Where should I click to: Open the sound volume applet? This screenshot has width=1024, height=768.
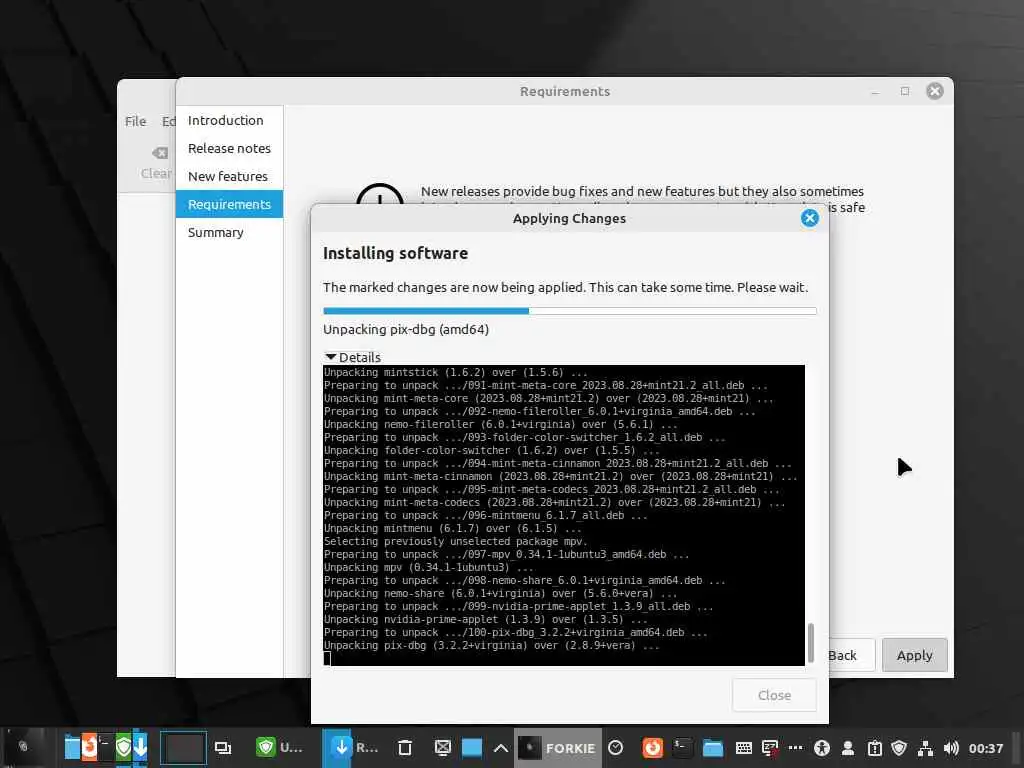952,748
